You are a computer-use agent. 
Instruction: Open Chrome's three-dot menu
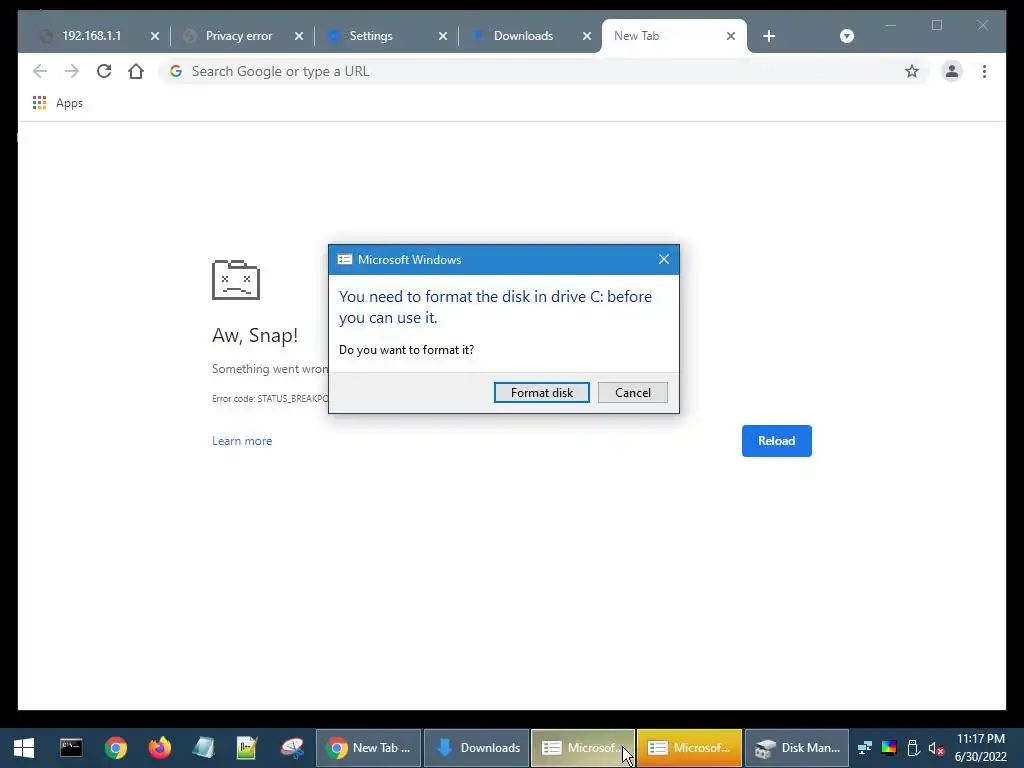(x=984, y=71)
